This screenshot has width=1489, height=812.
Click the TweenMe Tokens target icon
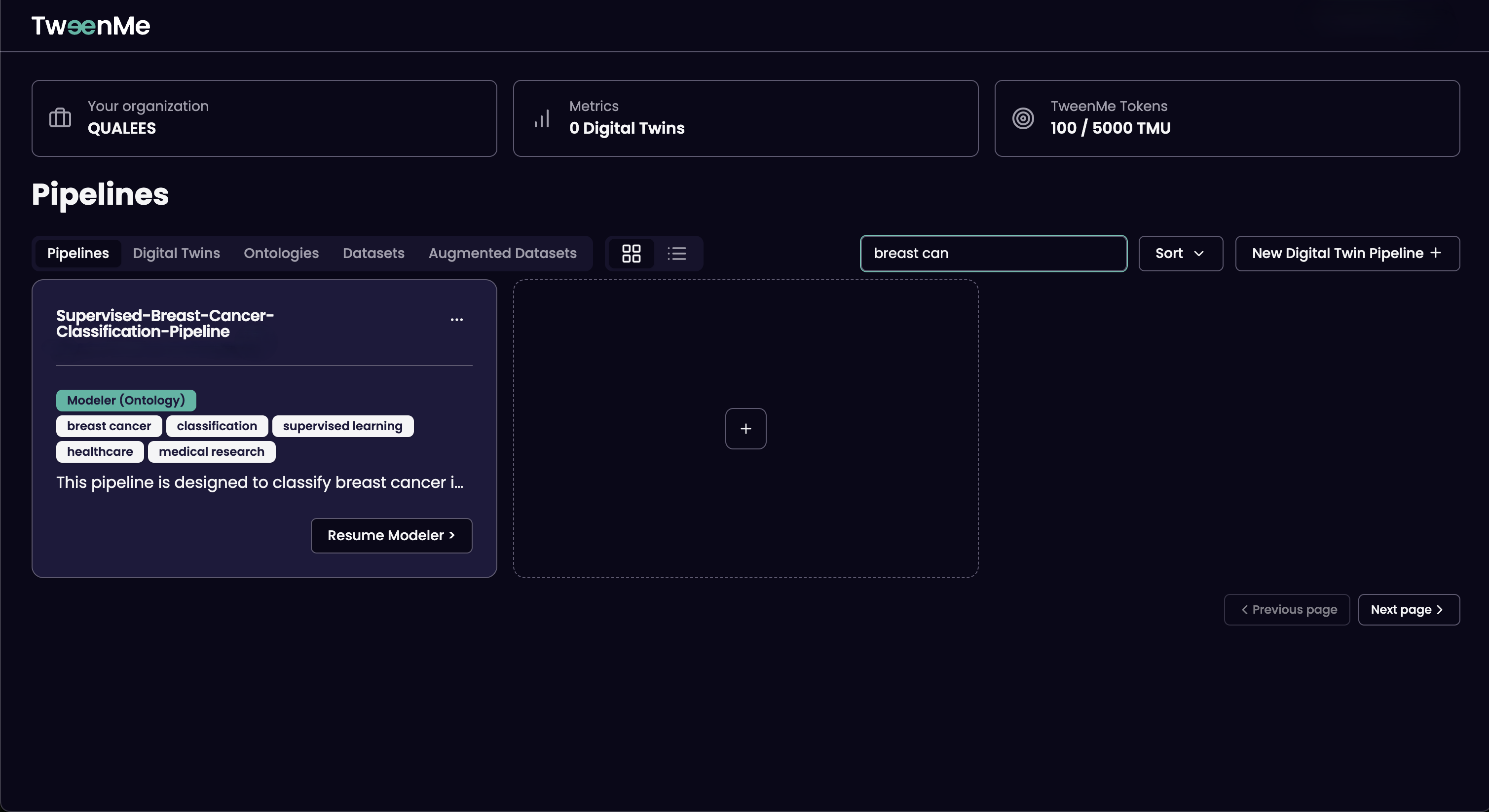tap(1023, 118)
